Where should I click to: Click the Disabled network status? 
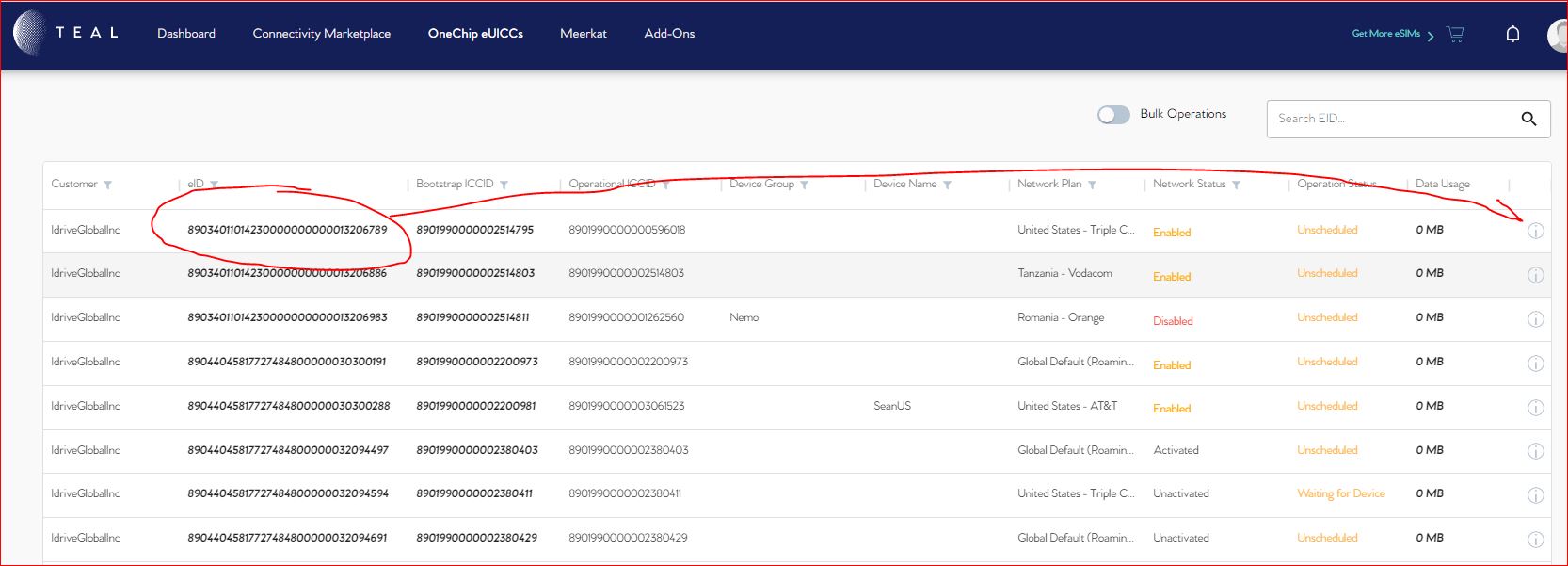coord(1173,321)
